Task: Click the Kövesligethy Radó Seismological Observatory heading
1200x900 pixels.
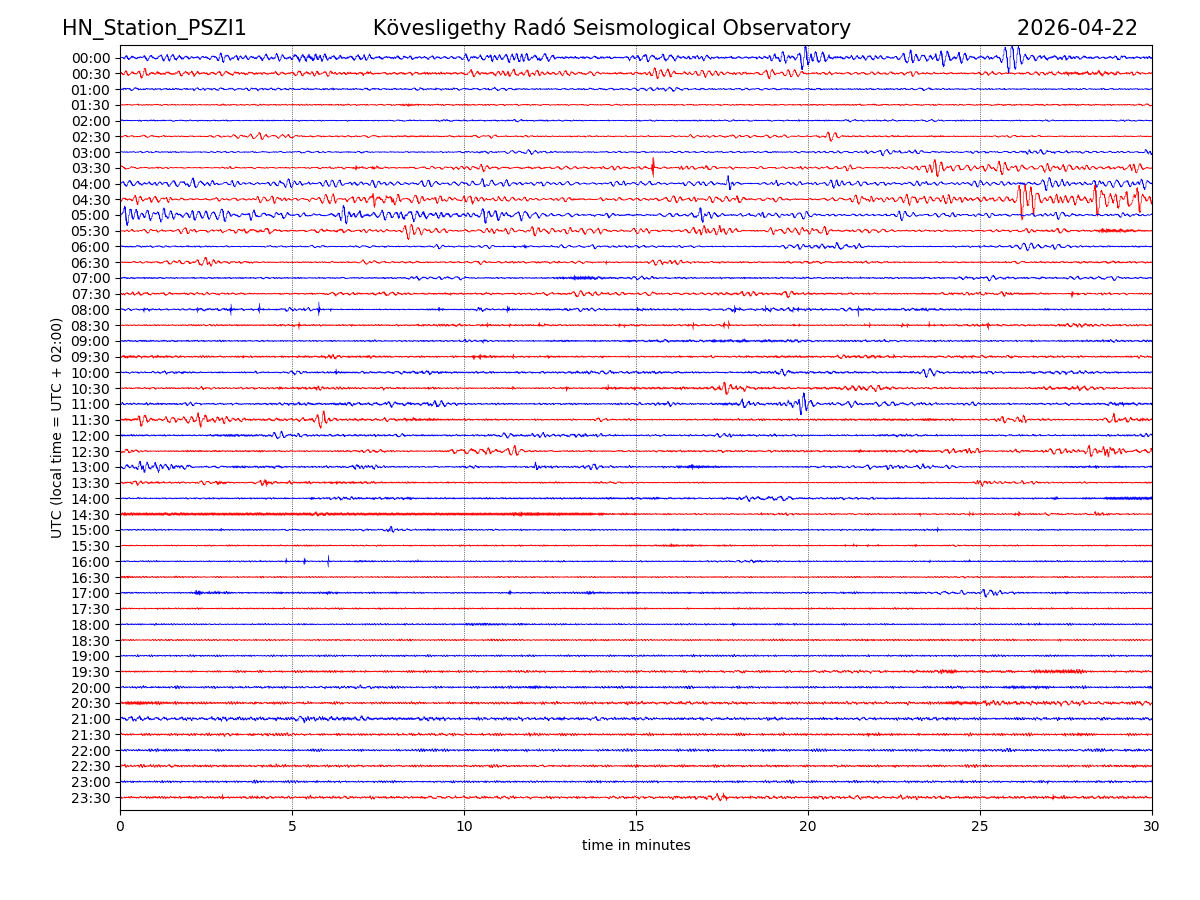Action: tap(611, 28)
